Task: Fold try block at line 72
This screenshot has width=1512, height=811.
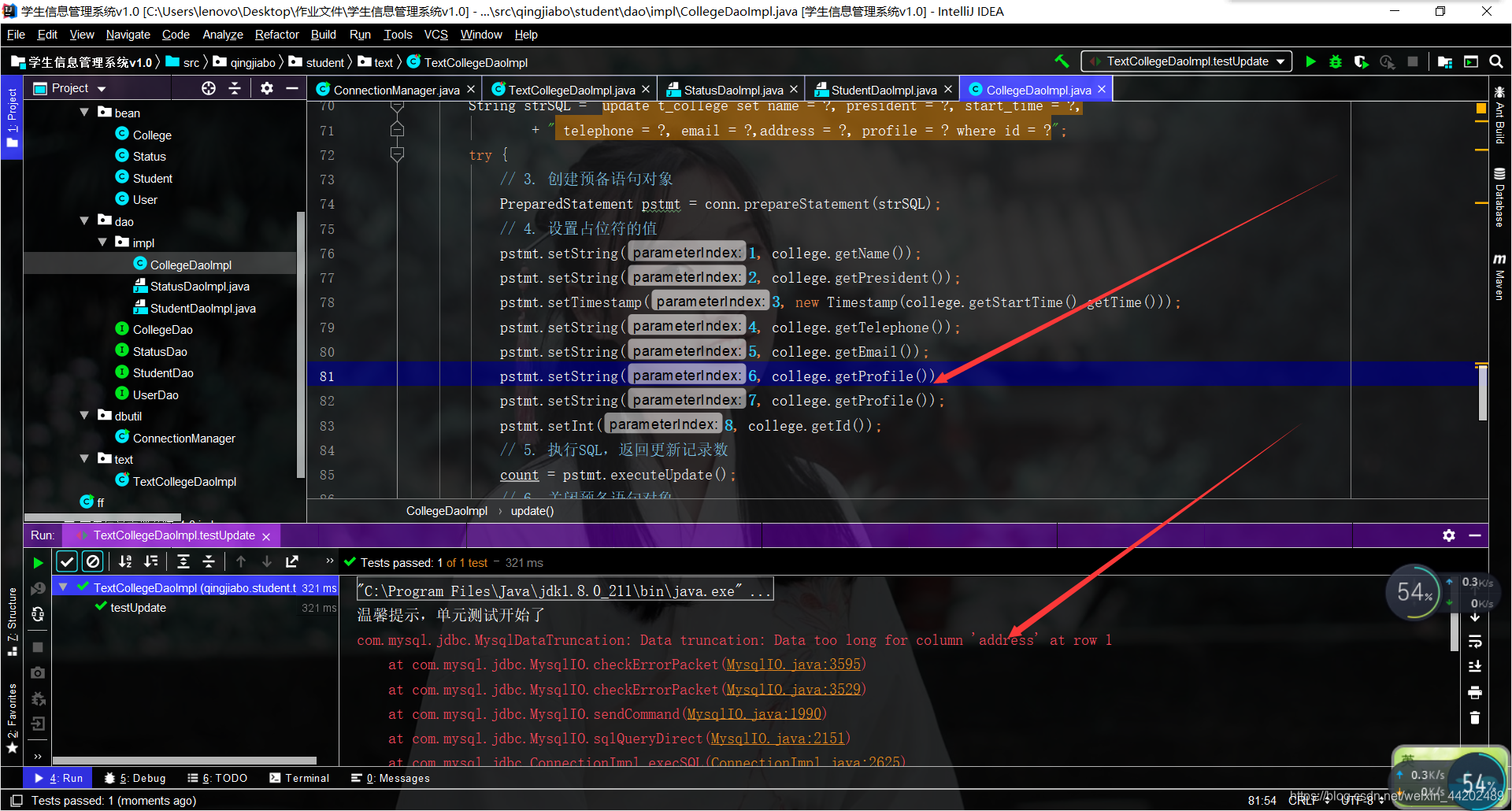Action: [x=397, y=155]
